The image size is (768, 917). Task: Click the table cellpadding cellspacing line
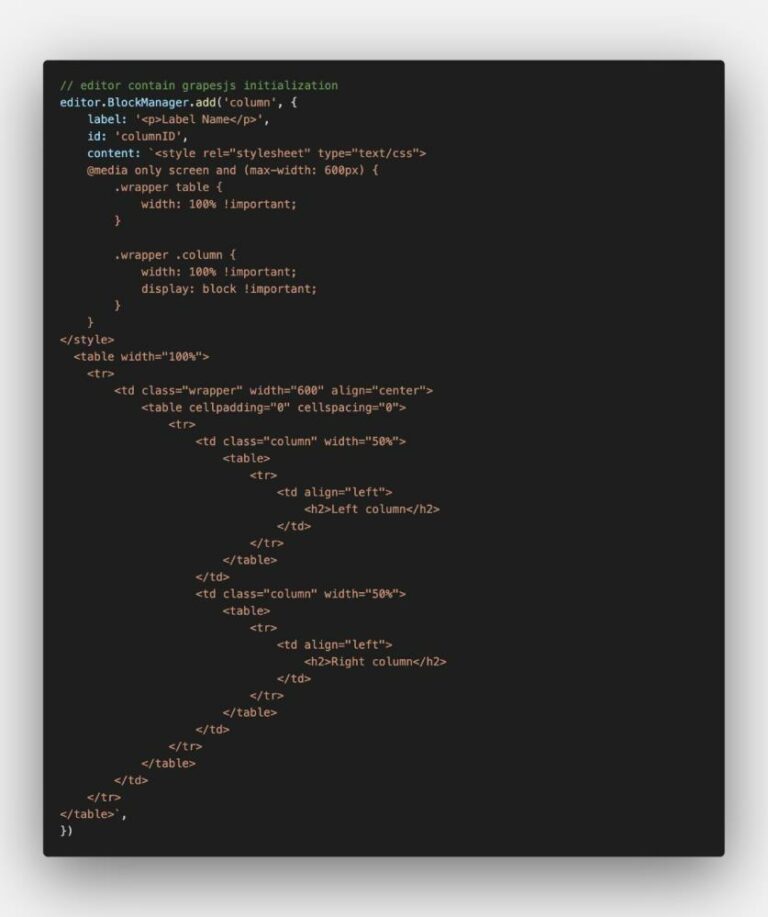[274, 408]
